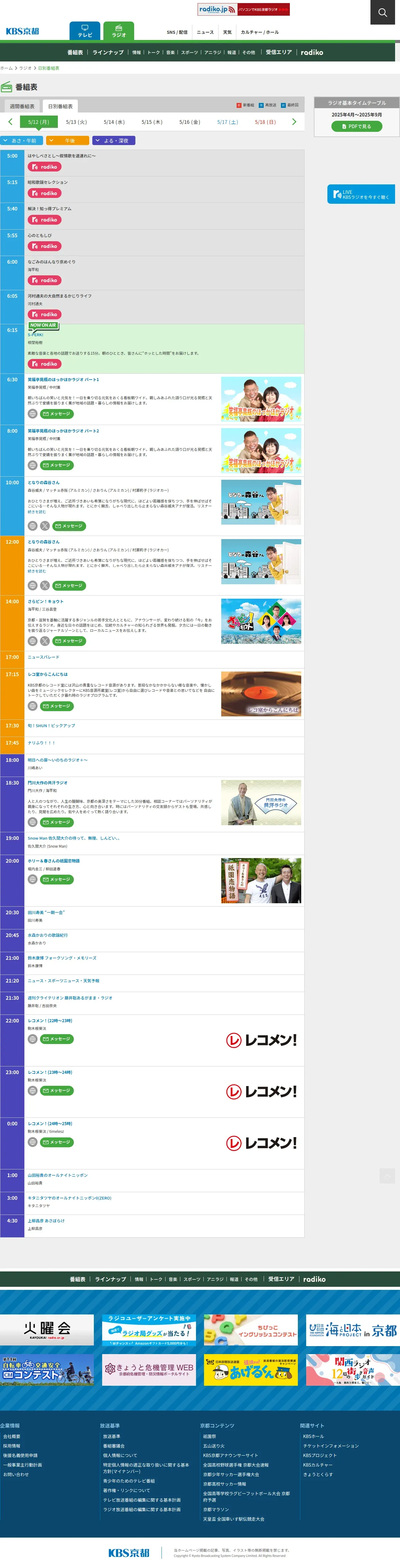
Task: Open globe icon for ホリー＆春さんの祇園恋物語
Action: pos(33,880)
